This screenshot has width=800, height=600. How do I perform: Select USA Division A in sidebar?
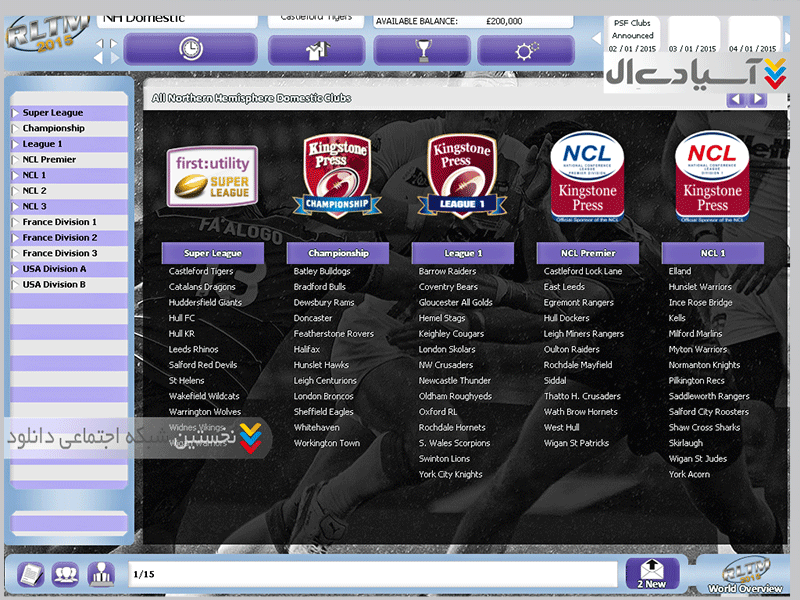[x=54, y=269]
